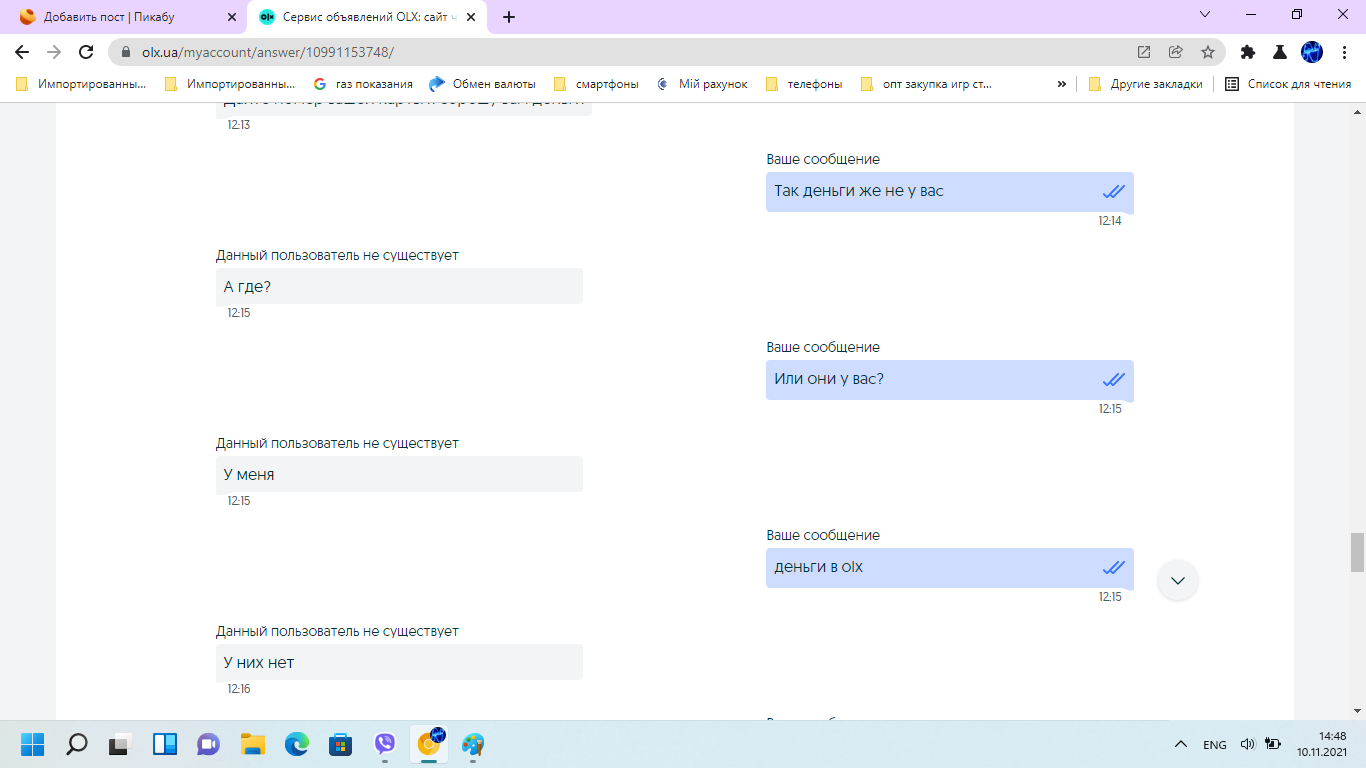Open a new browser tab
Viewport: 1366px width, 768px height.
[509, 17]
